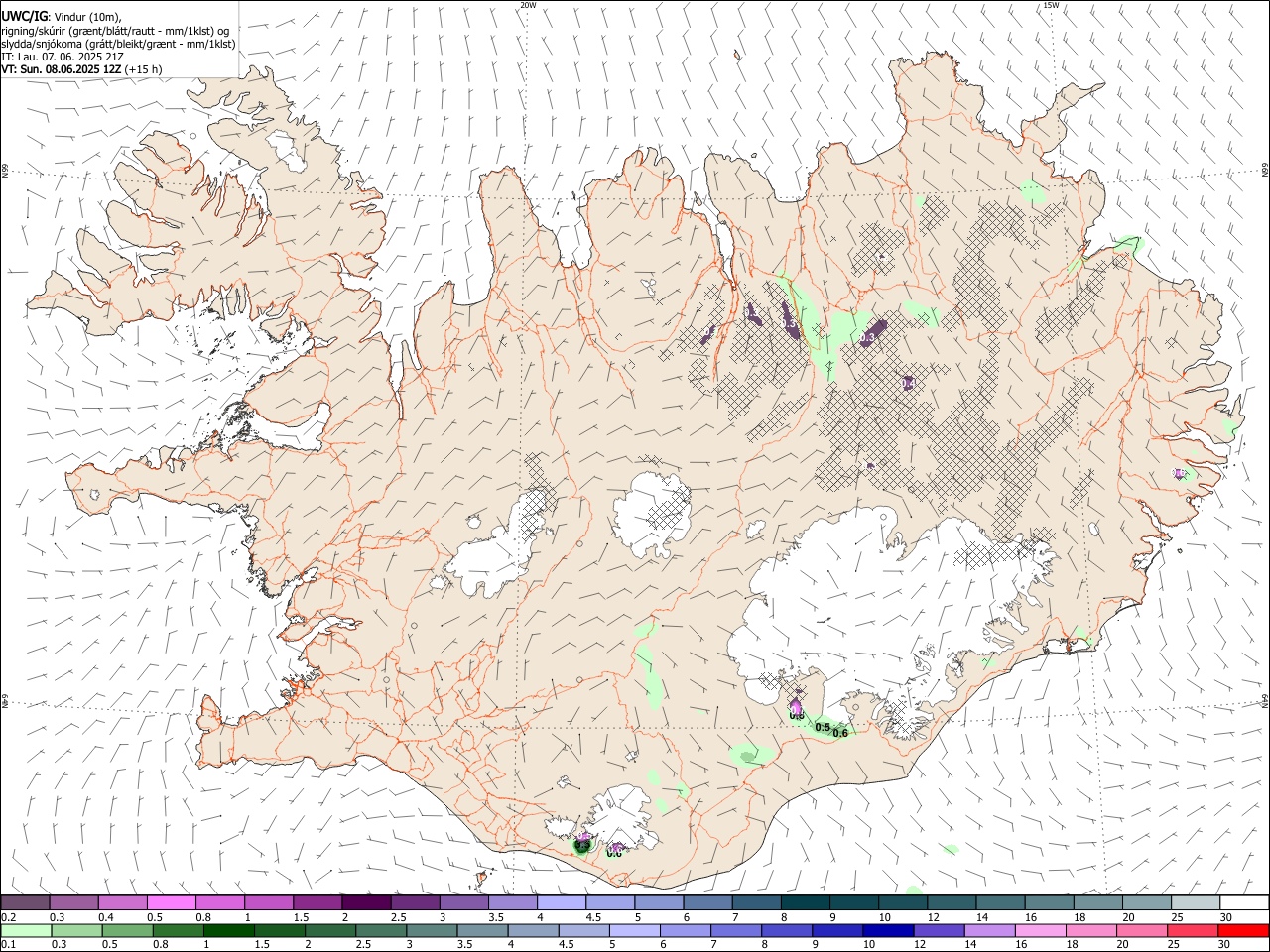Image resolution: width=1270 pixels, height=952 pixels.
Task: Pick the violet 12 rain legend swatch
Action: pos(938,931)
